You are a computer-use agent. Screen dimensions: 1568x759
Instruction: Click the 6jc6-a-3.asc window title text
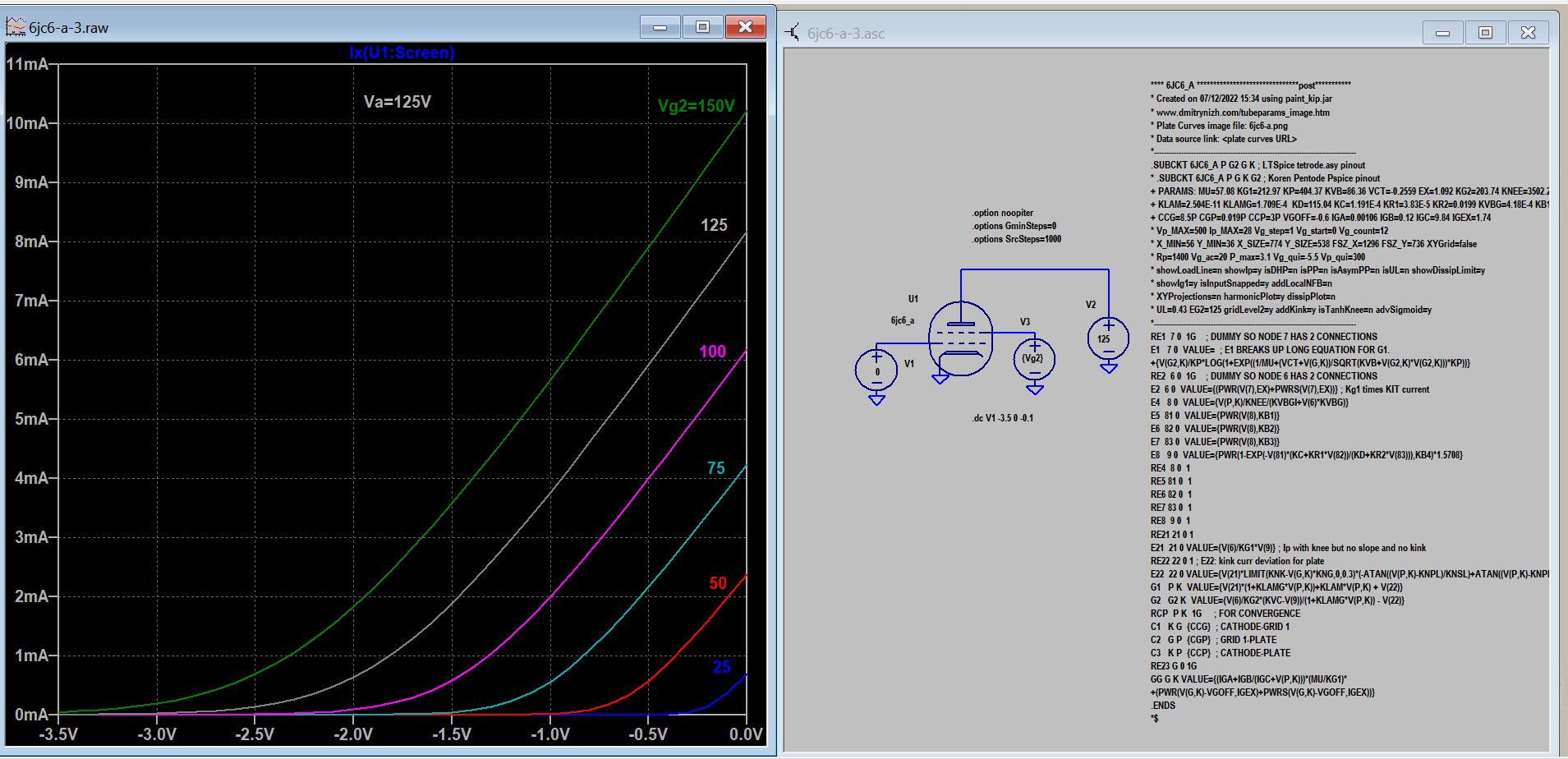846,34
